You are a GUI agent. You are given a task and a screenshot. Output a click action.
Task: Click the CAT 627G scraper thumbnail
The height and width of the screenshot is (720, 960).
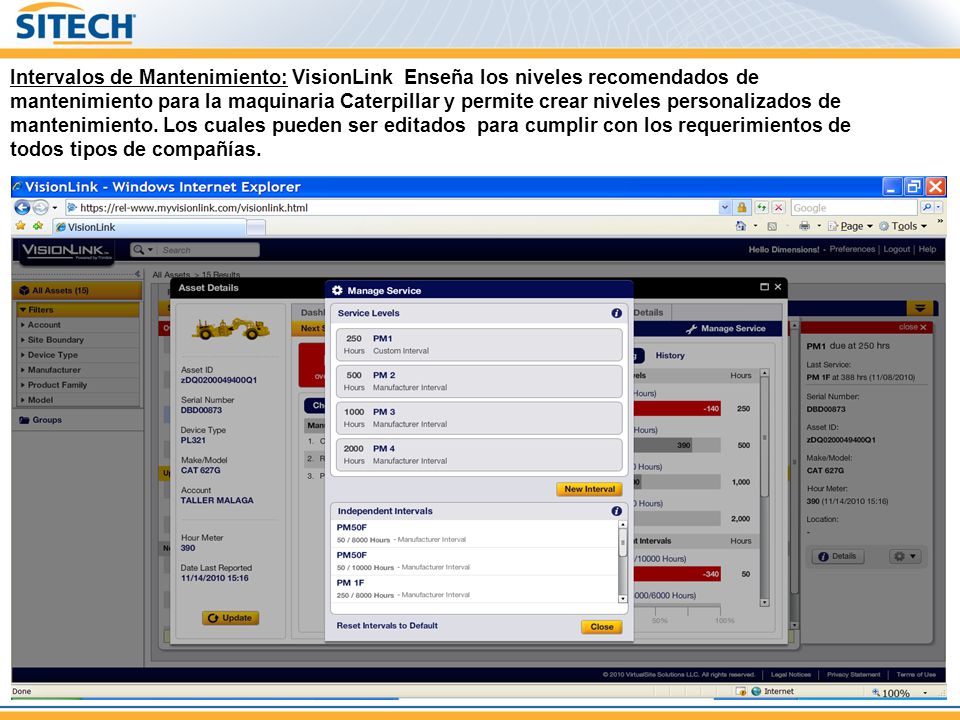[x=230, y=329]
